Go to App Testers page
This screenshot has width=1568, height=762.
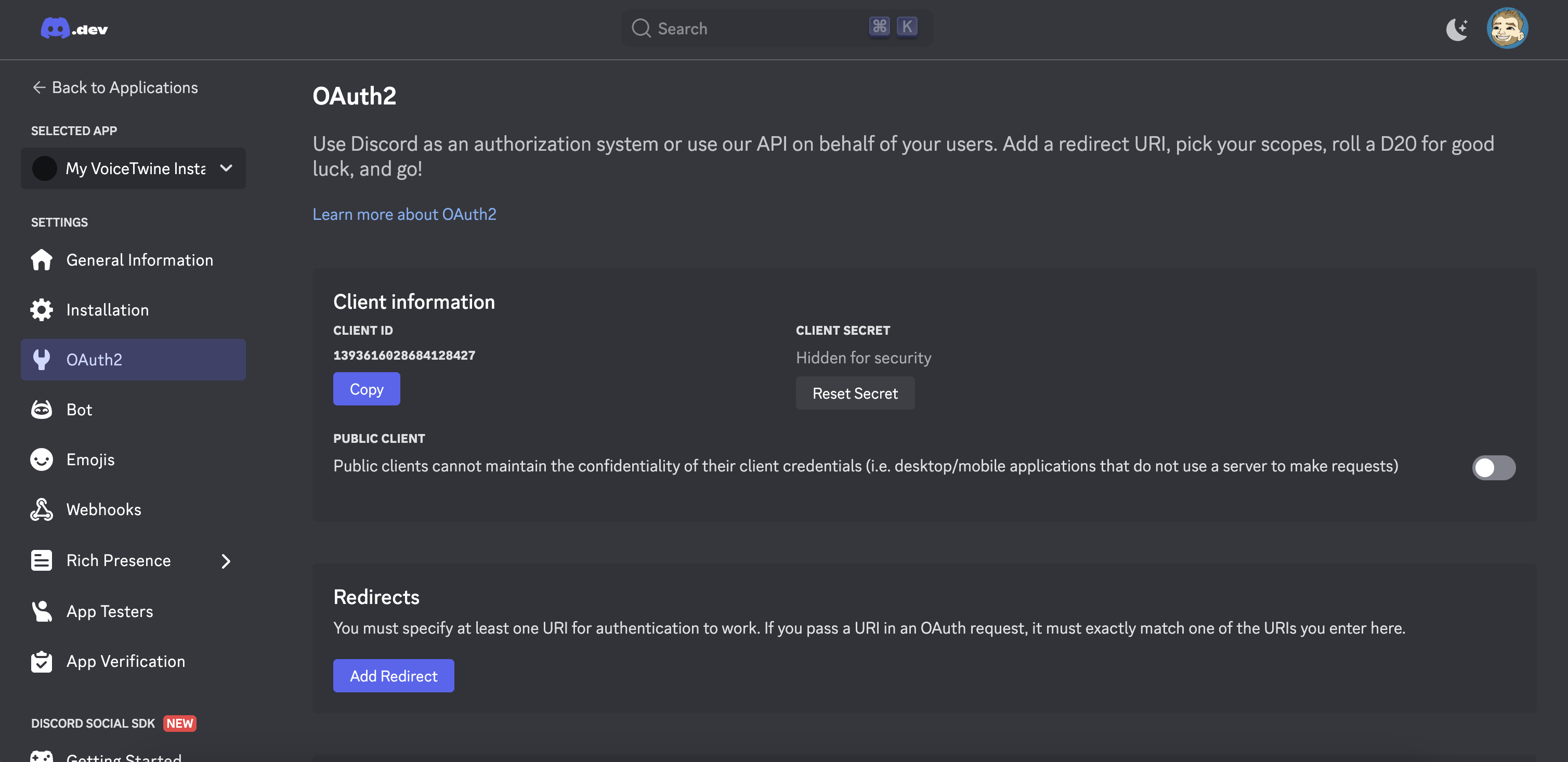(x=133, y=611)
